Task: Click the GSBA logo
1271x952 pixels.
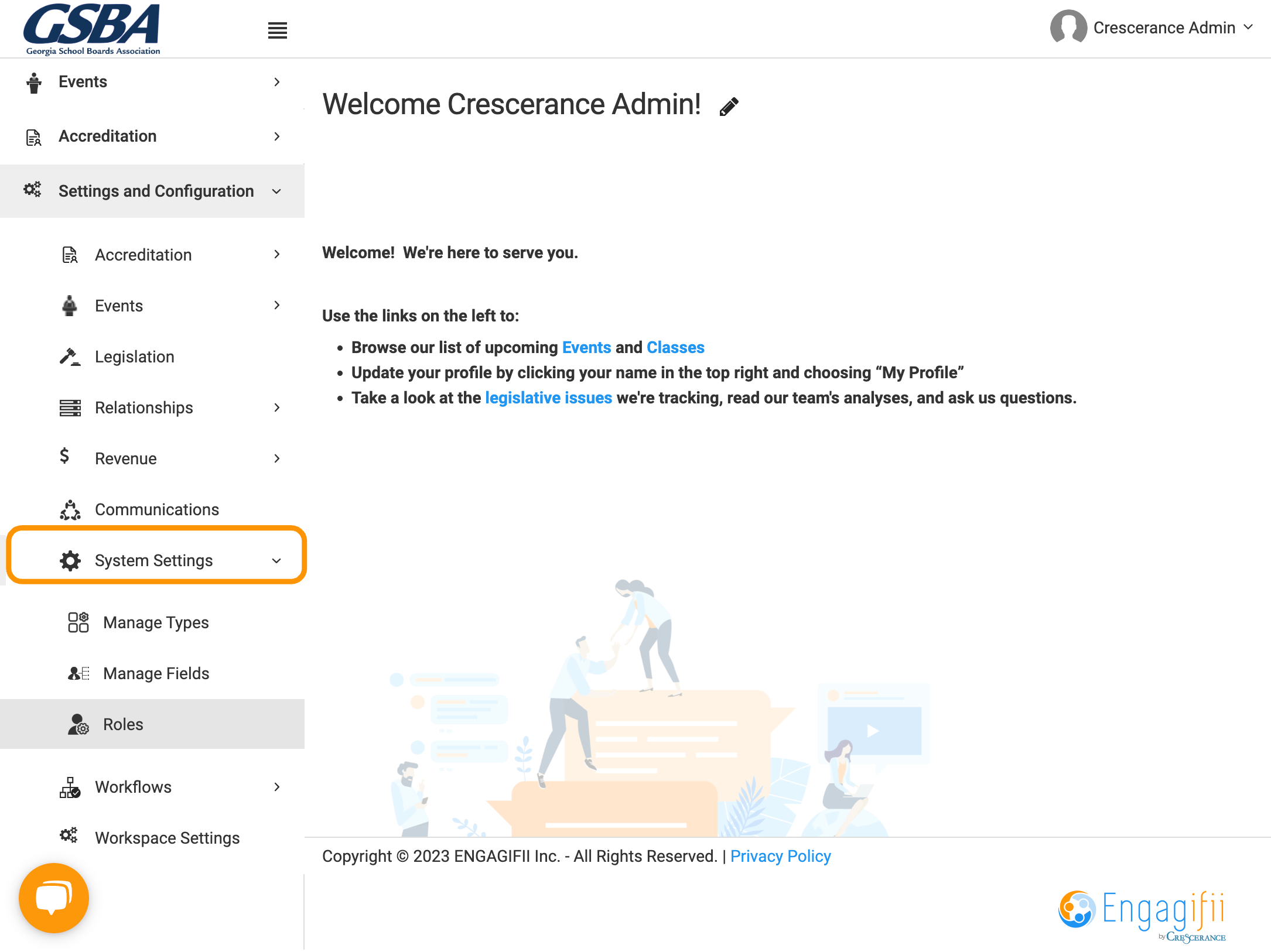Action: [92, 29]
